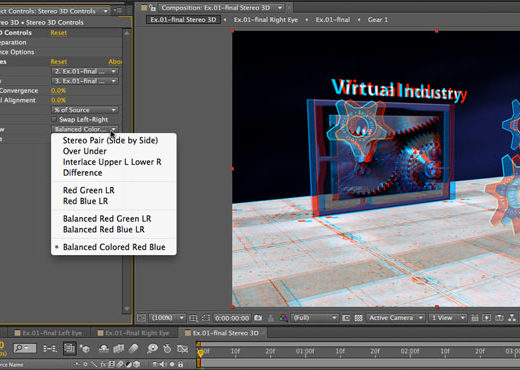This screenshot has width=520, height=370.
Task: Click the Scene Convergence 0.0% value
Action: point(58,91)
